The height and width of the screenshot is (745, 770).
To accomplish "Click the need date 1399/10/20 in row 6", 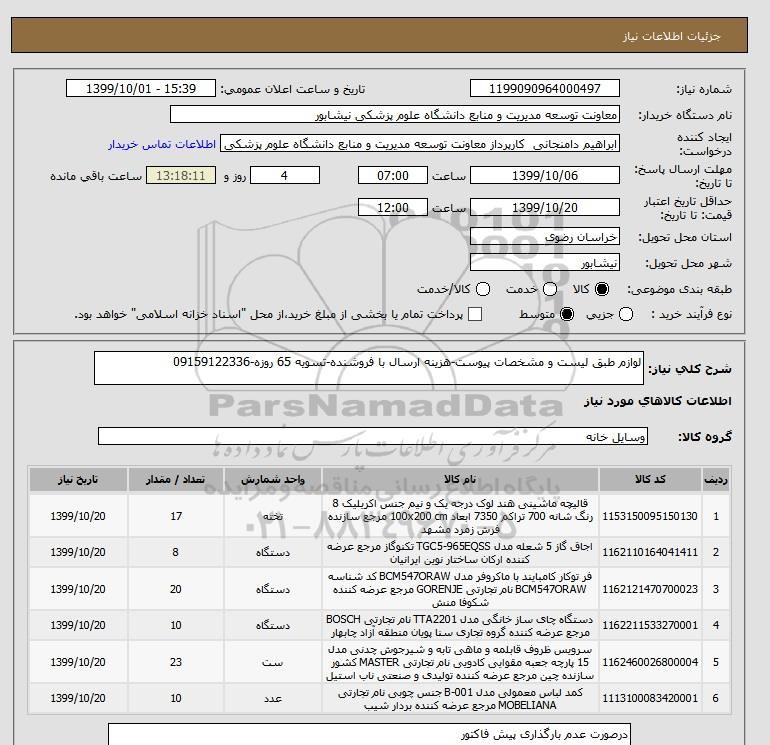I will point(78,698).
